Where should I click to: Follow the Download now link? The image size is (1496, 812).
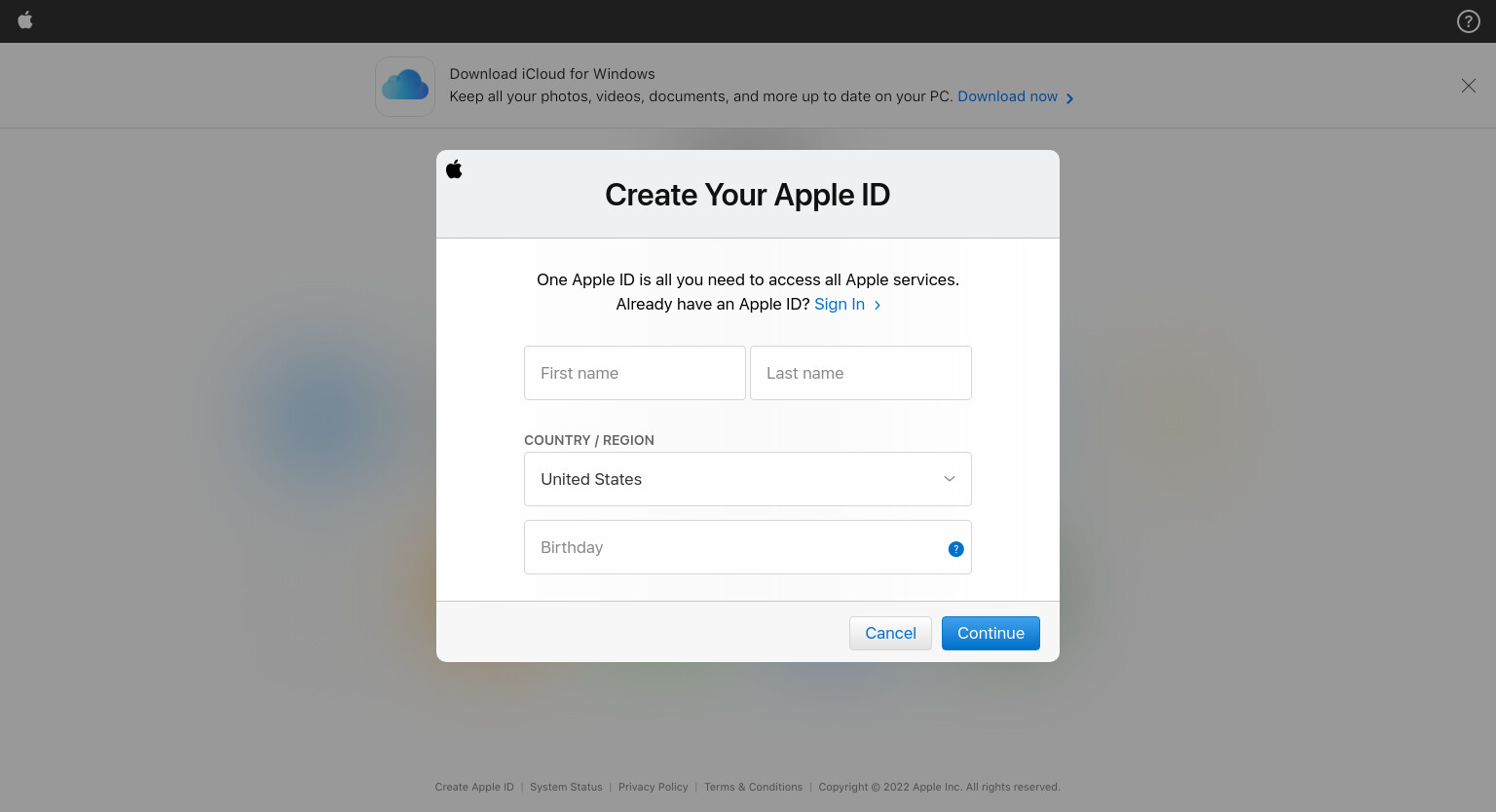(1016, 96)
